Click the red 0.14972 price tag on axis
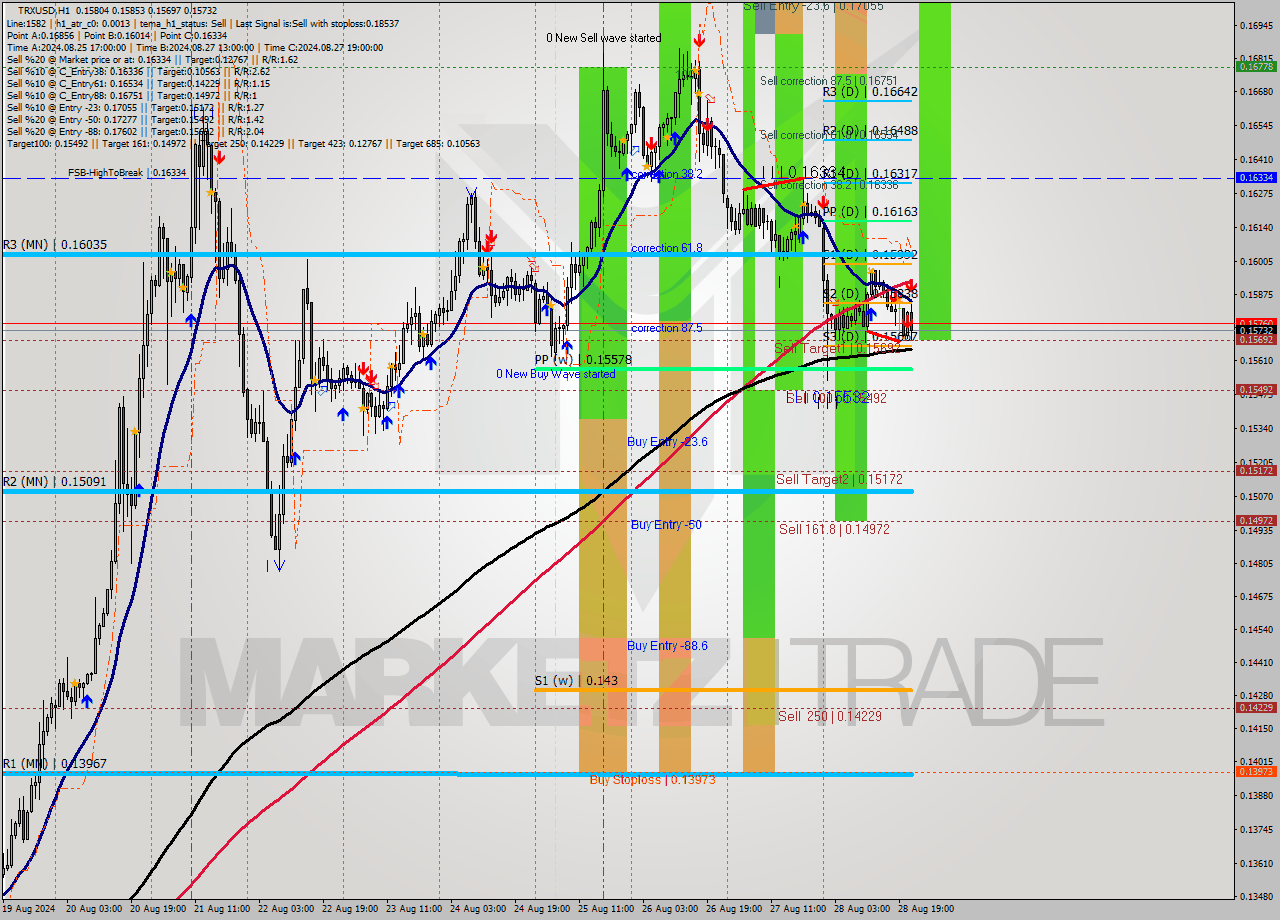 point(1256,520)
